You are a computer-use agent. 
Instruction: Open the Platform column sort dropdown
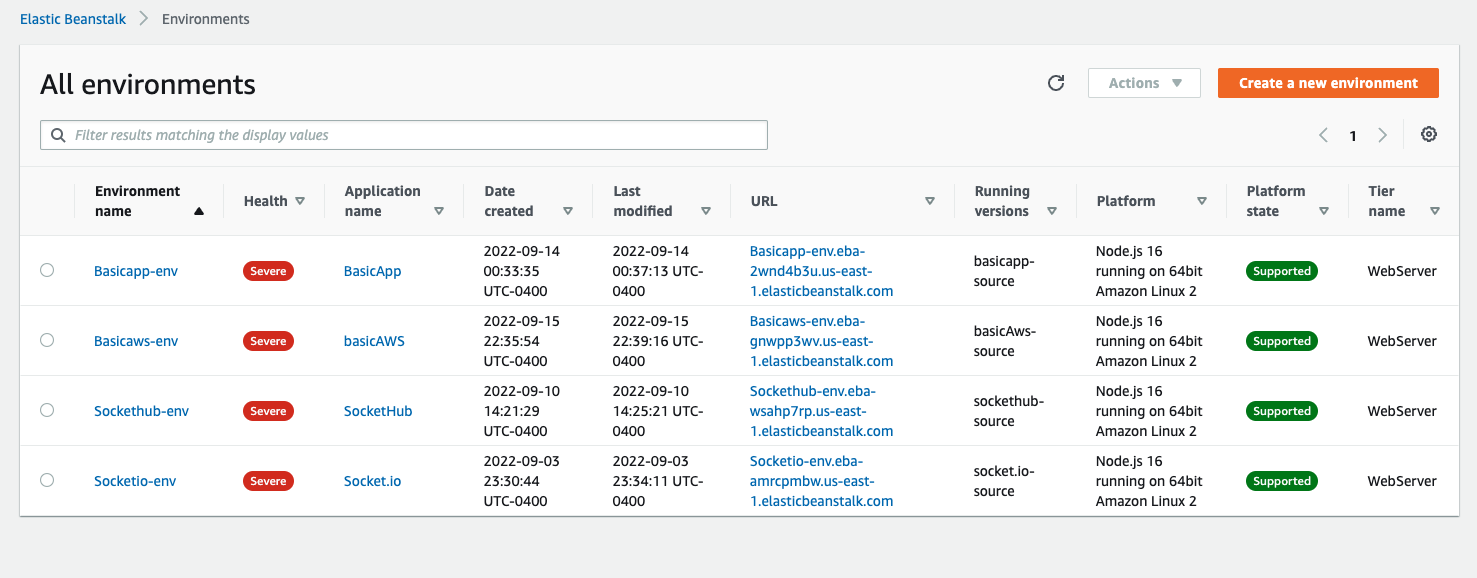1202,200
